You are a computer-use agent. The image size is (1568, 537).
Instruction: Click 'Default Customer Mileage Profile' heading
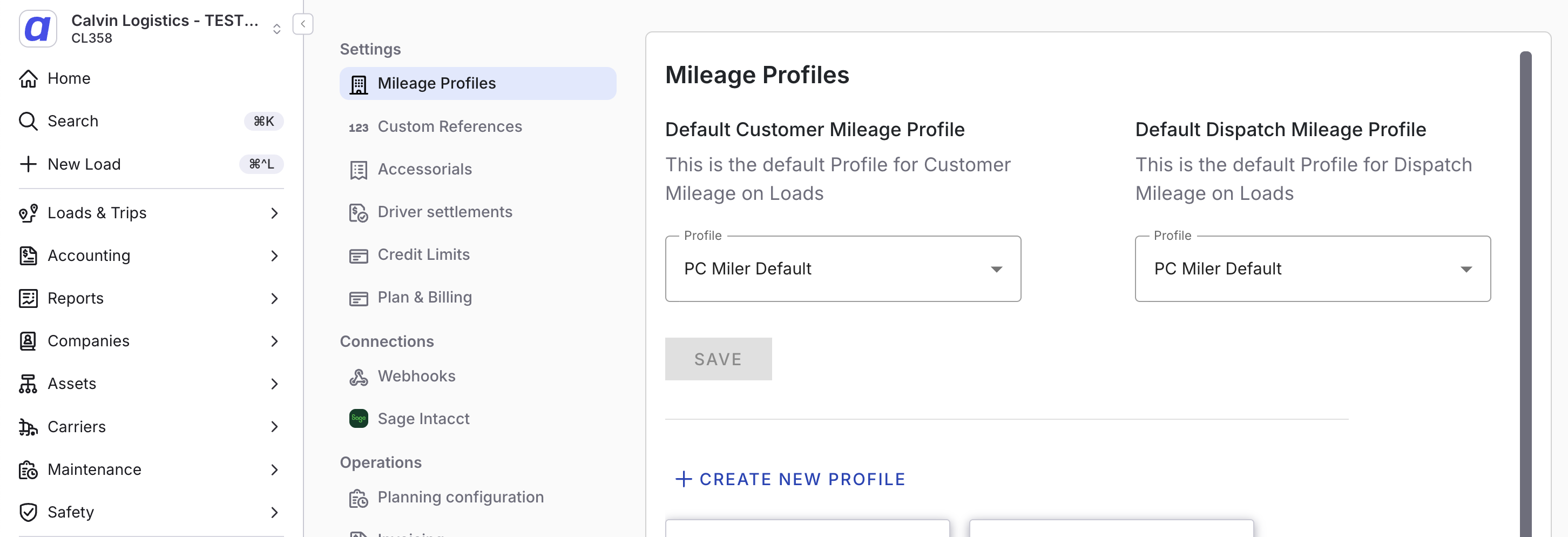click(814, 130)
